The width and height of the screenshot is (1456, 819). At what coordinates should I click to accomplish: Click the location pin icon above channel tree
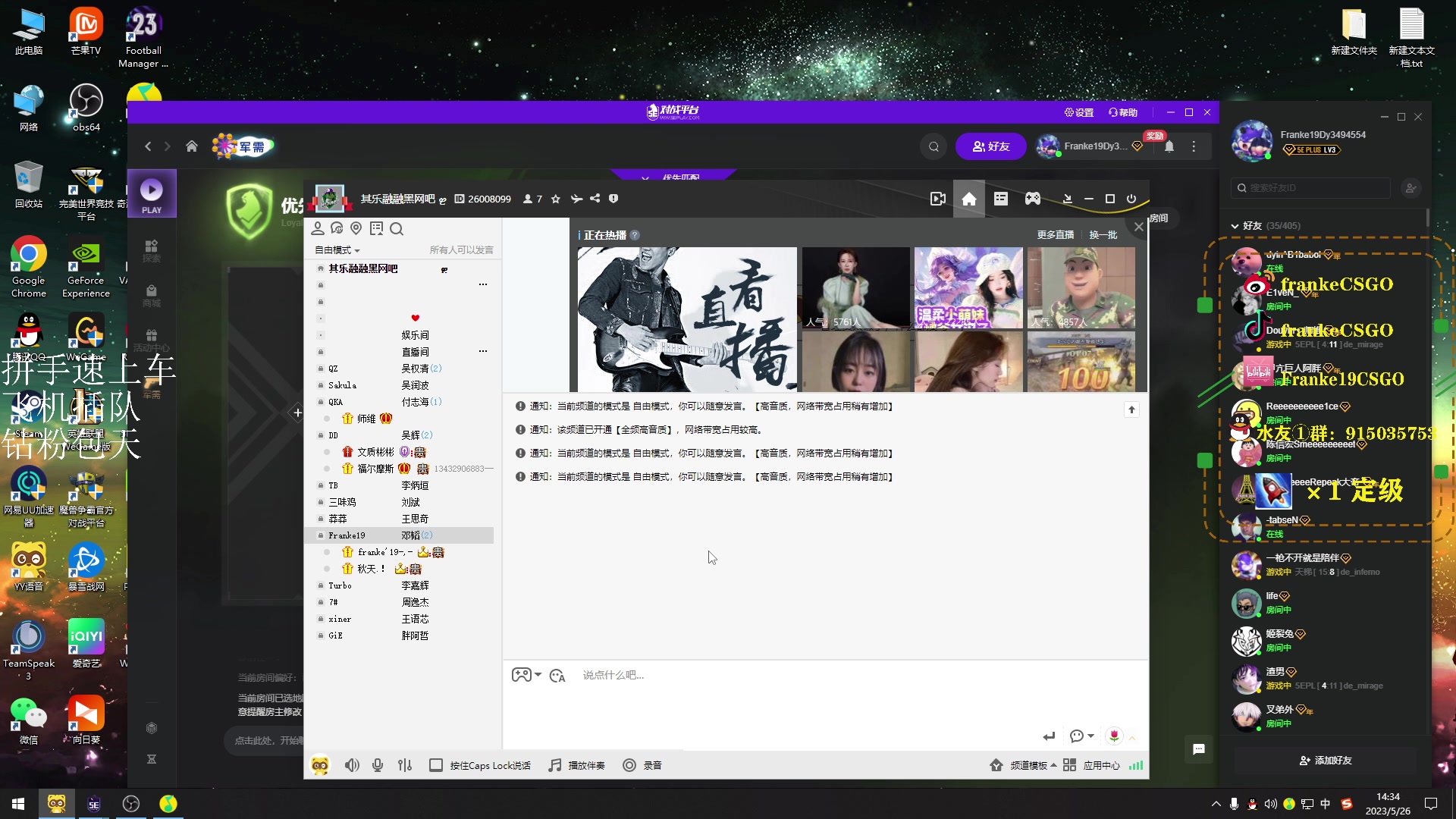(356, 228)
